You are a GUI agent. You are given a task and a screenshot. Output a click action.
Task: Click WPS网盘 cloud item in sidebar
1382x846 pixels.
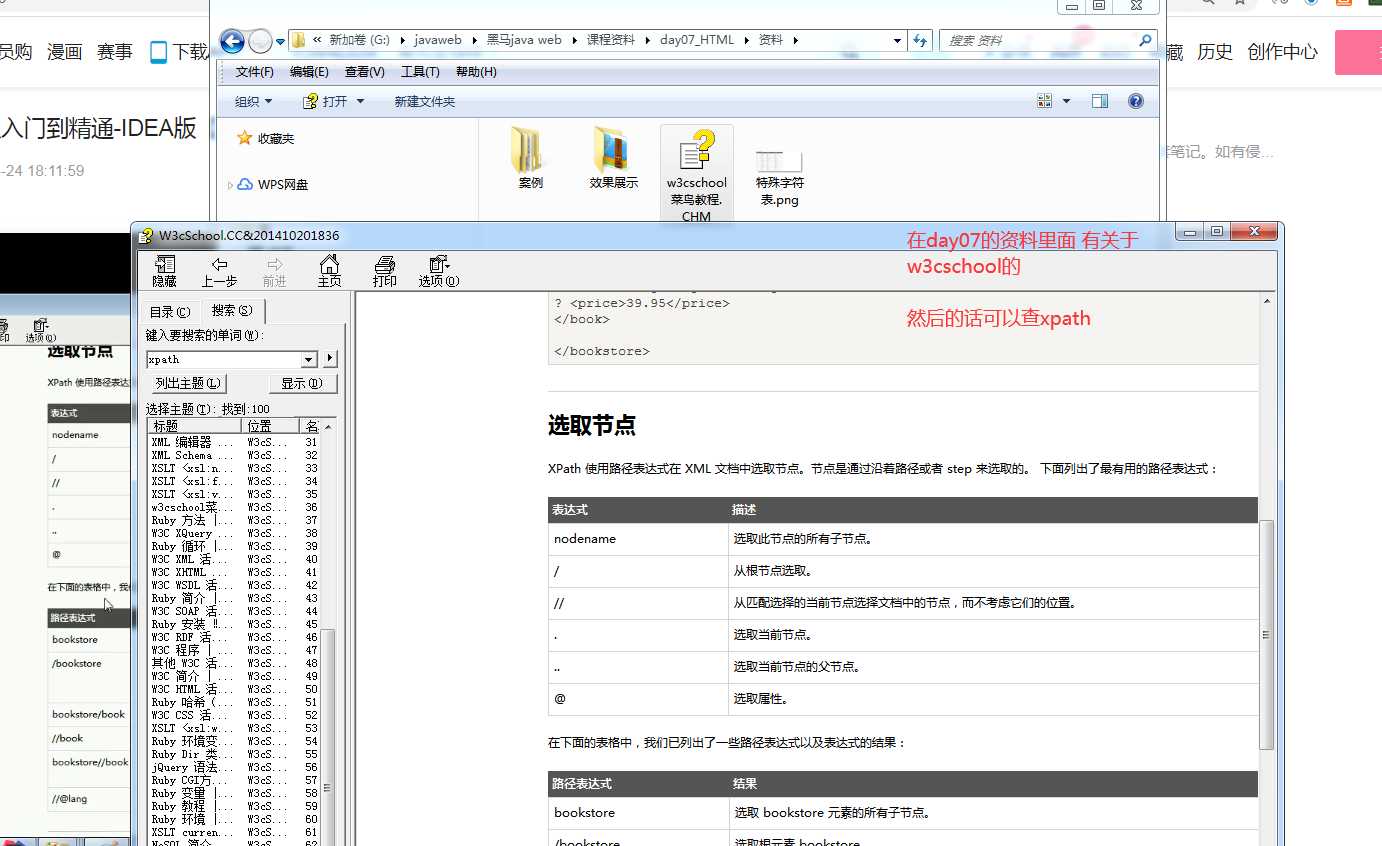273,184
